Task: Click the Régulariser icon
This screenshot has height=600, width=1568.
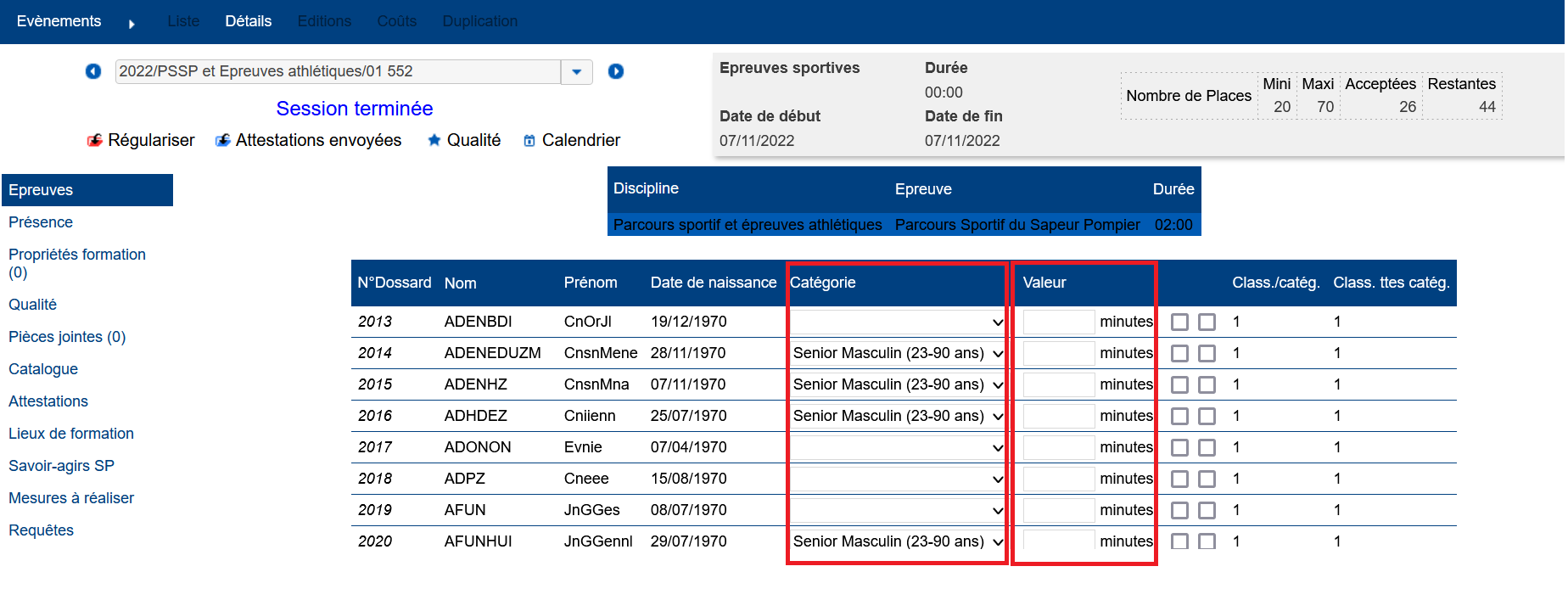Action: point(95,140)
